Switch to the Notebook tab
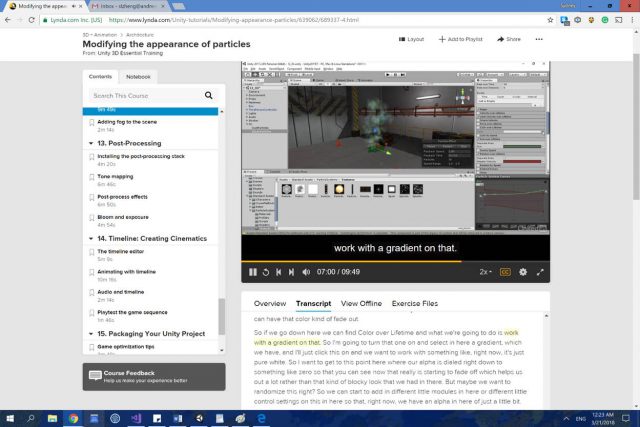The image size is (640, 427). coord(138,77)
